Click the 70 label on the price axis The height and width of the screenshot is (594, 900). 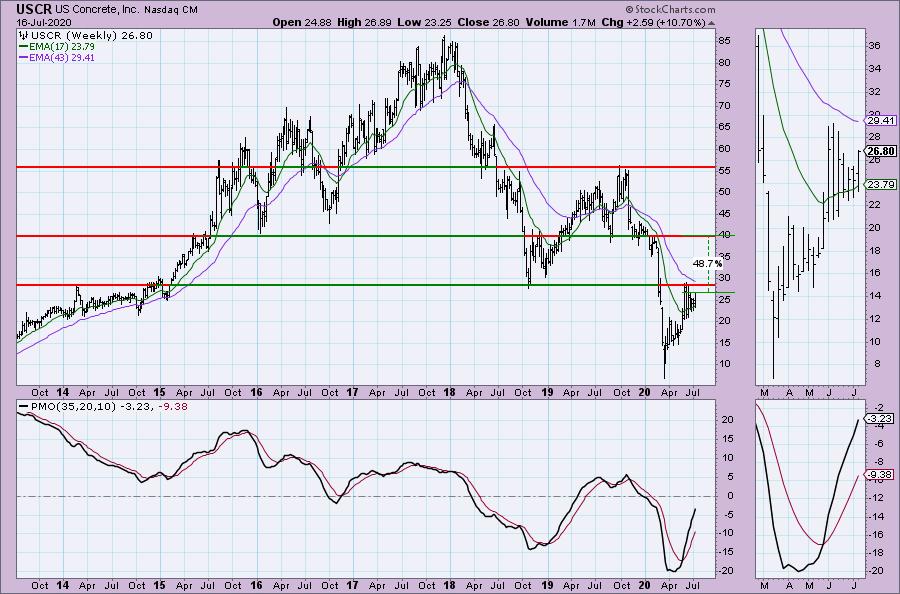click(724, 106)
